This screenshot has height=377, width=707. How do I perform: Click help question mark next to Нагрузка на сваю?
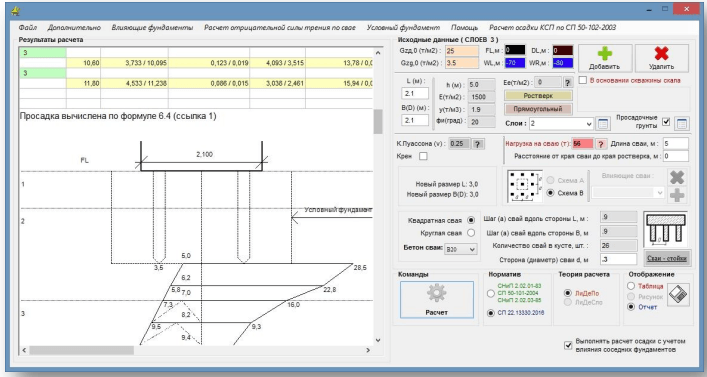(x=601, y=144)
